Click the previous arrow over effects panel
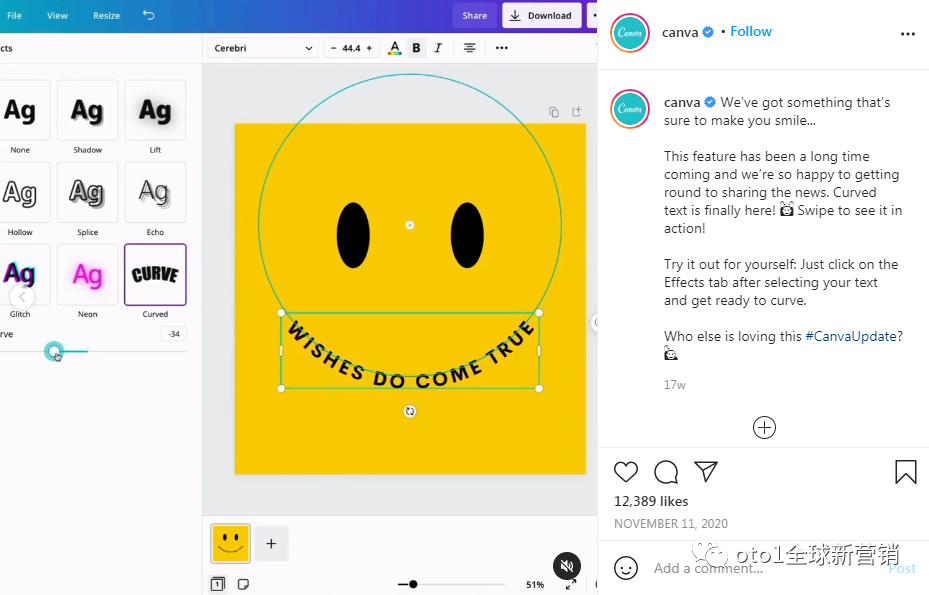The width and height of the screenshot is (929, 595). [22, 296]
